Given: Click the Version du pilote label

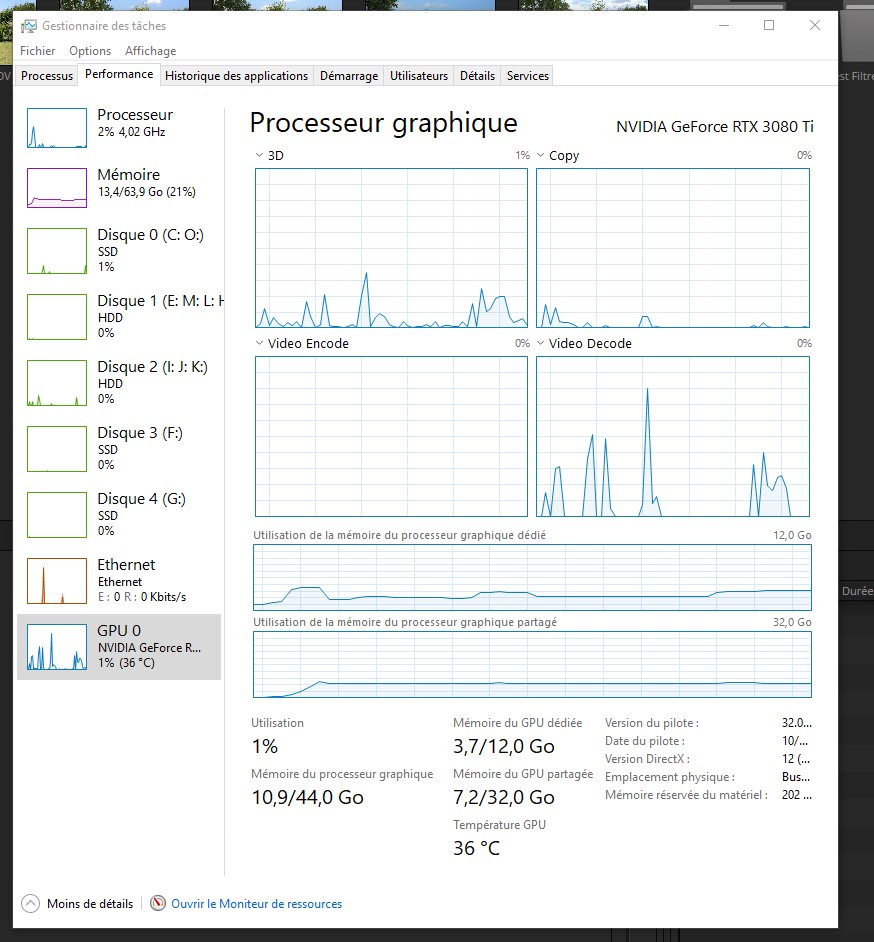Looking at the screenshot, I should [x=652, y=723].
